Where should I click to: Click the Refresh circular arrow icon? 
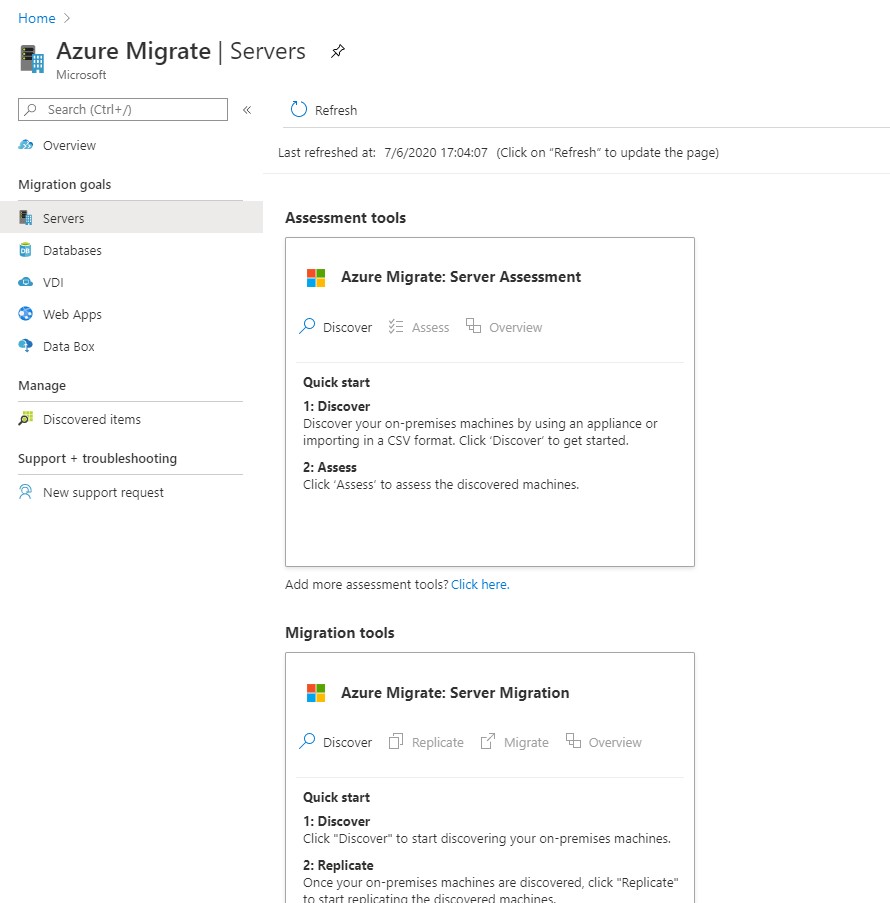(x=299, y=109)
